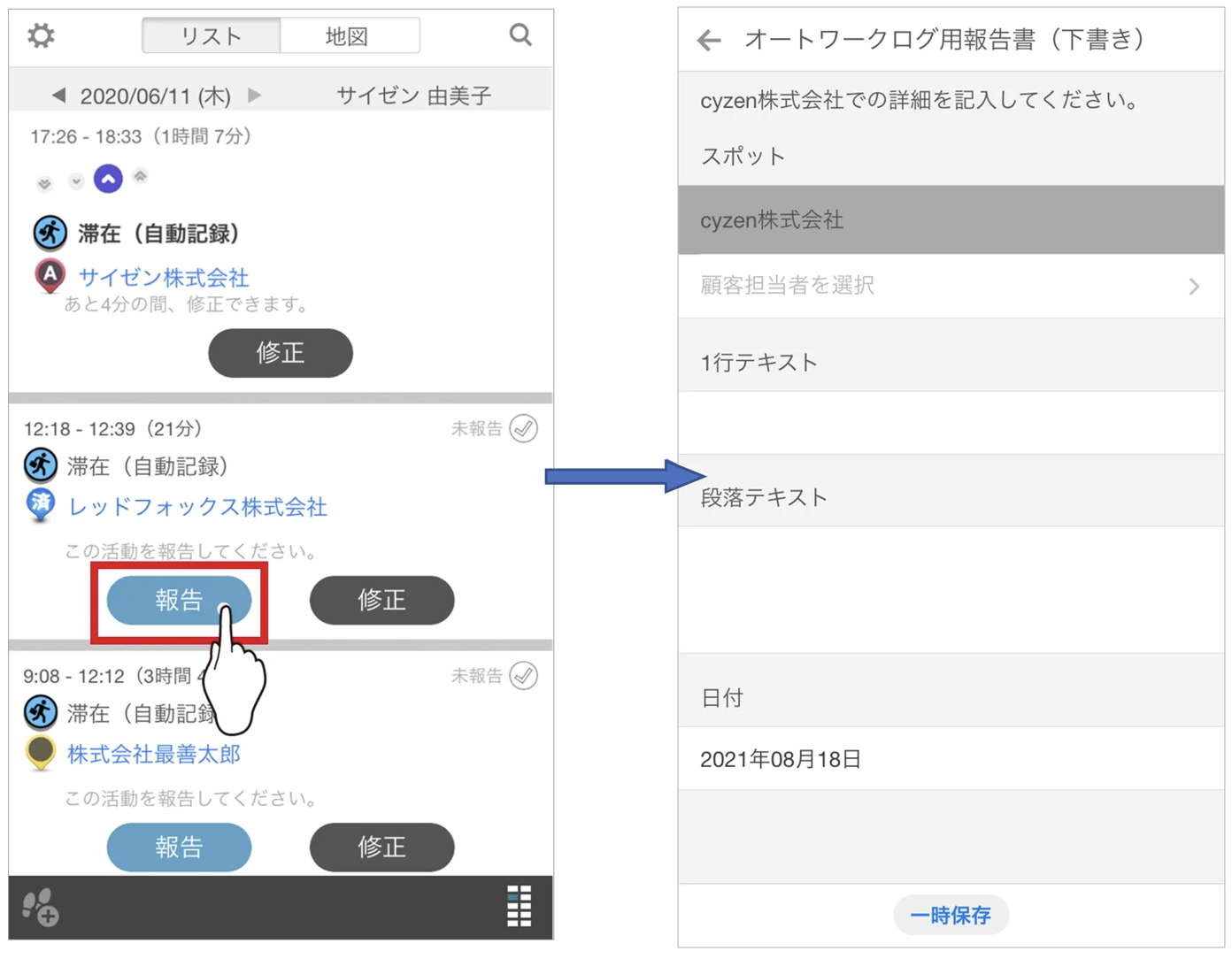1232x959 pixels.
Task: Click the red A map pin icon
Action: click(50, 276)
